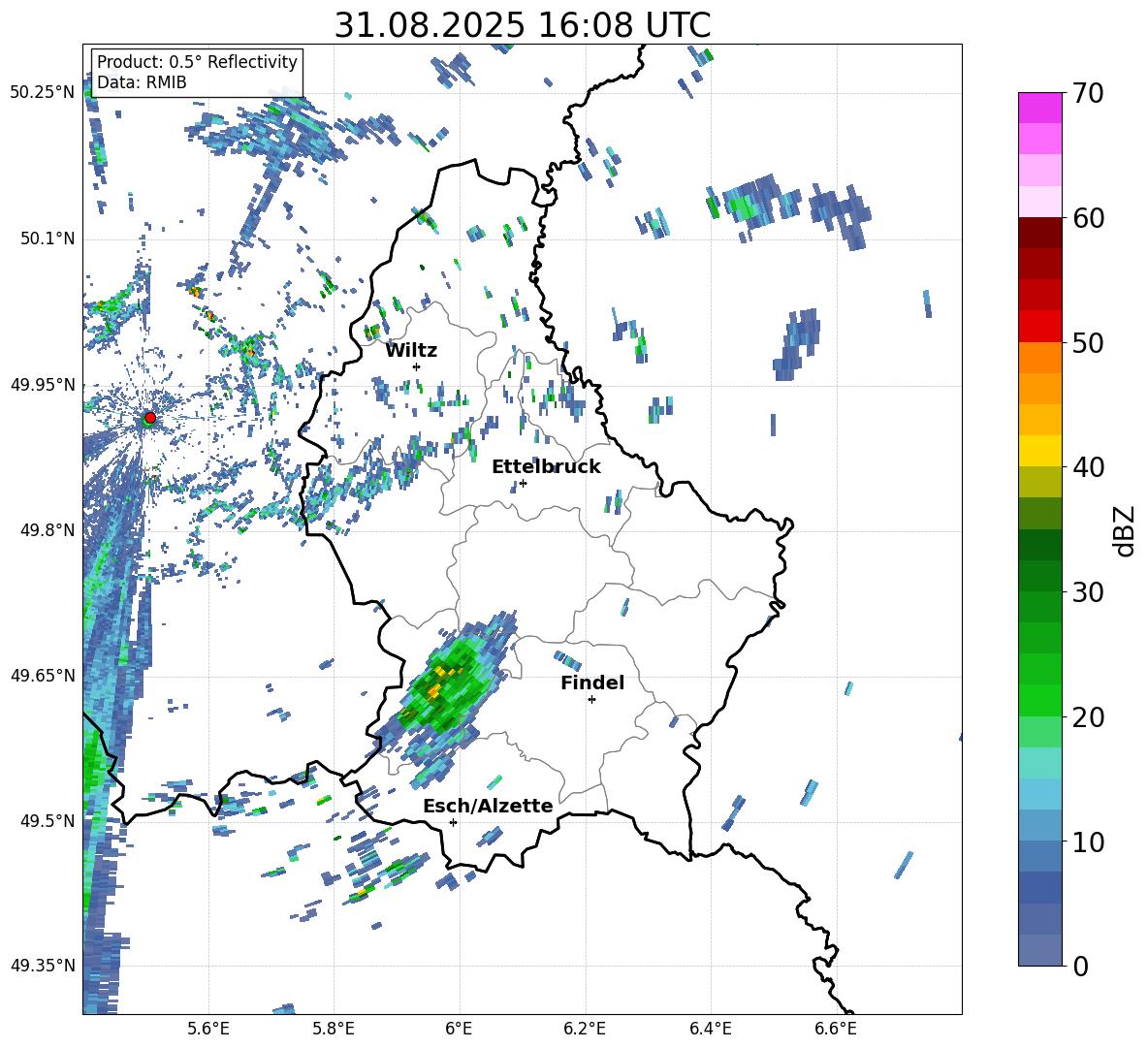Click the yellow colorbar swatch at 40
Viewport: 1148px width, 1048px height.
coord(1039,451)
